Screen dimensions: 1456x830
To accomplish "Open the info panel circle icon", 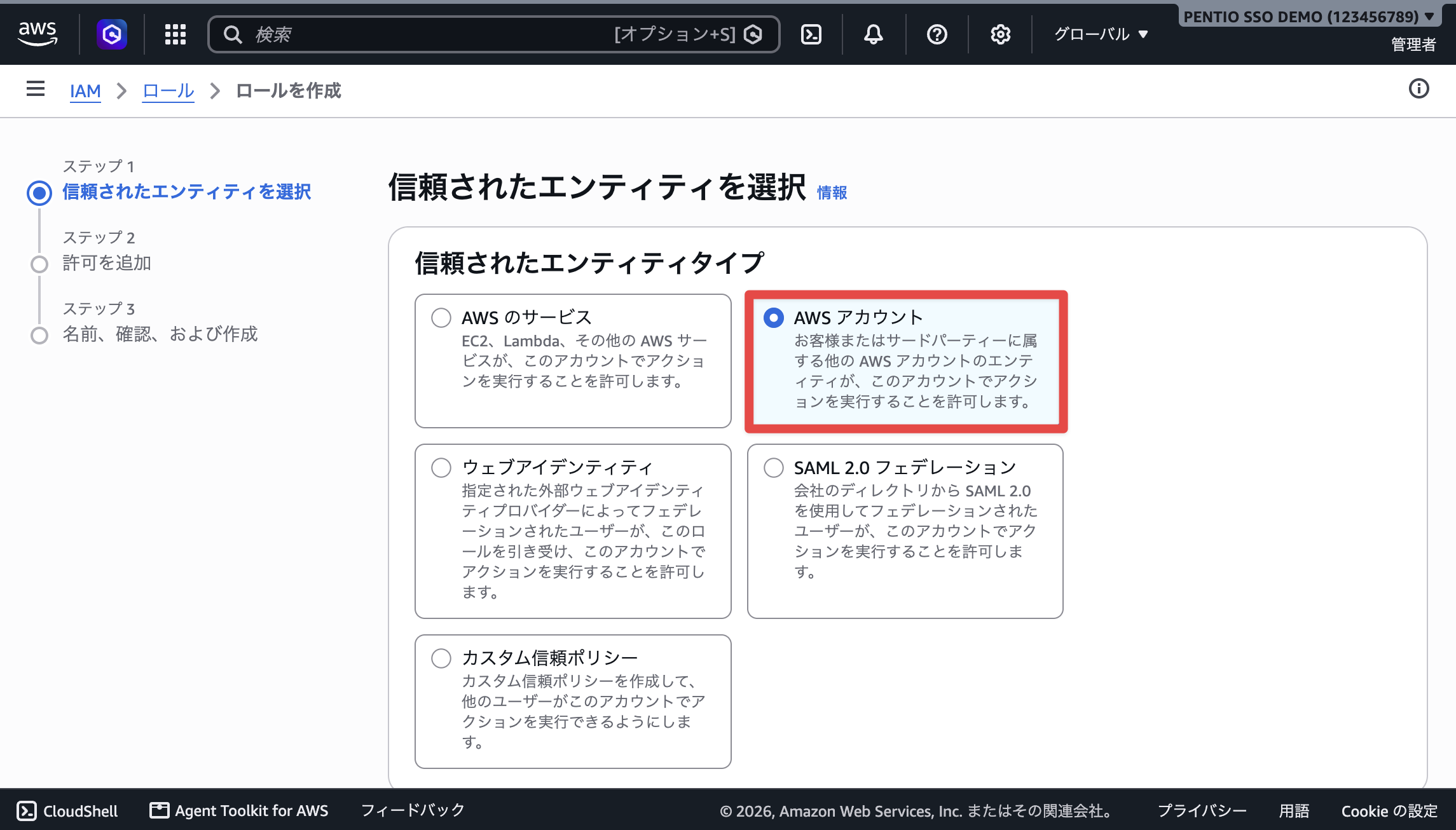I will [x=1419, y=89].
